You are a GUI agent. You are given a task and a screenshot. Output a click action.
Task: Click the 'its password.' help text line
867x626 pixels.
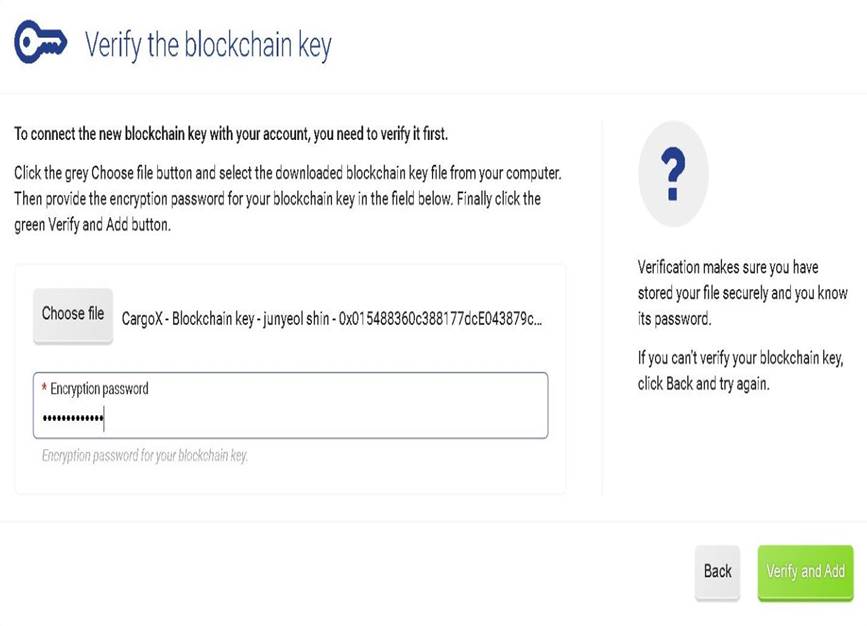click(x=674, y=319)
